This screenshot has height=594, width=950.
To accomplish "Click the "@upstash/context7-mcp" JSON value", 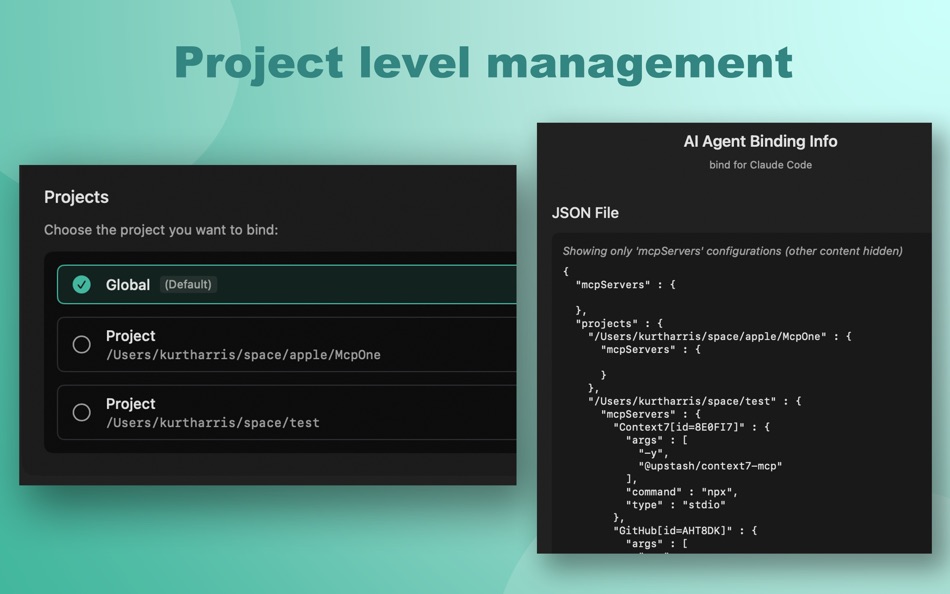I will coord(710,466).
